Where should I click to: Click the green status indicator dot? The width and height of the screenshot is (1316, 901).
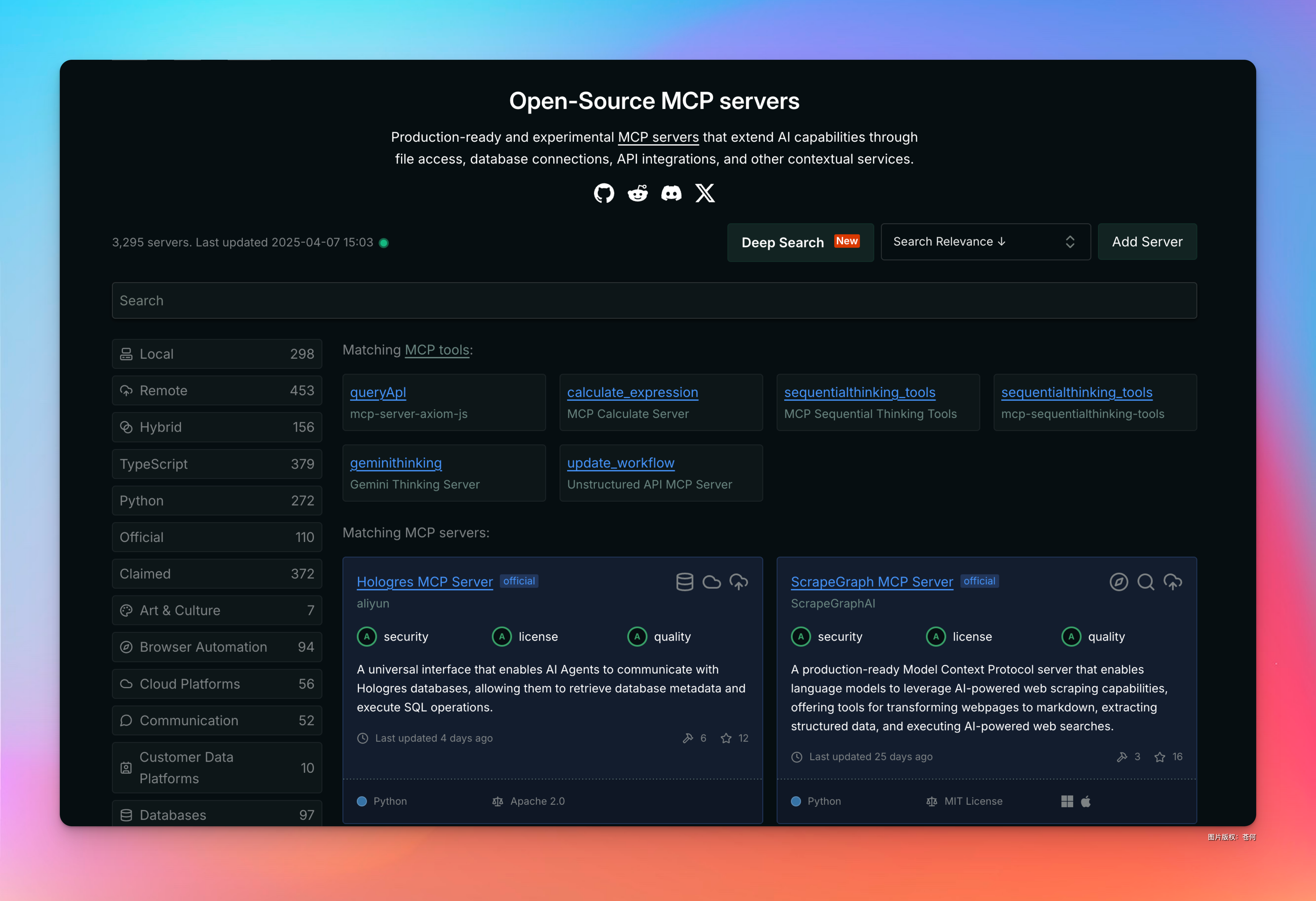[x=384, y=243]
